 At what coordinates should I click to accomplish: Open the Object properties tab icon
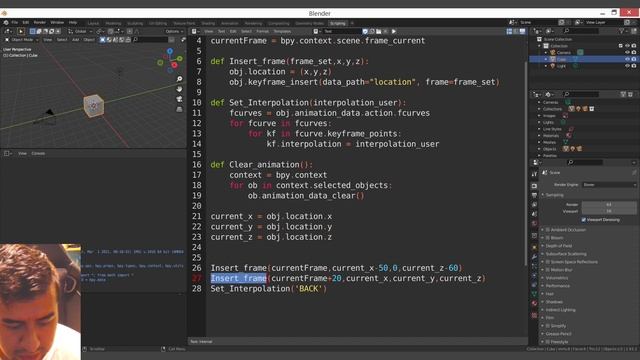(x=534, y=247)
